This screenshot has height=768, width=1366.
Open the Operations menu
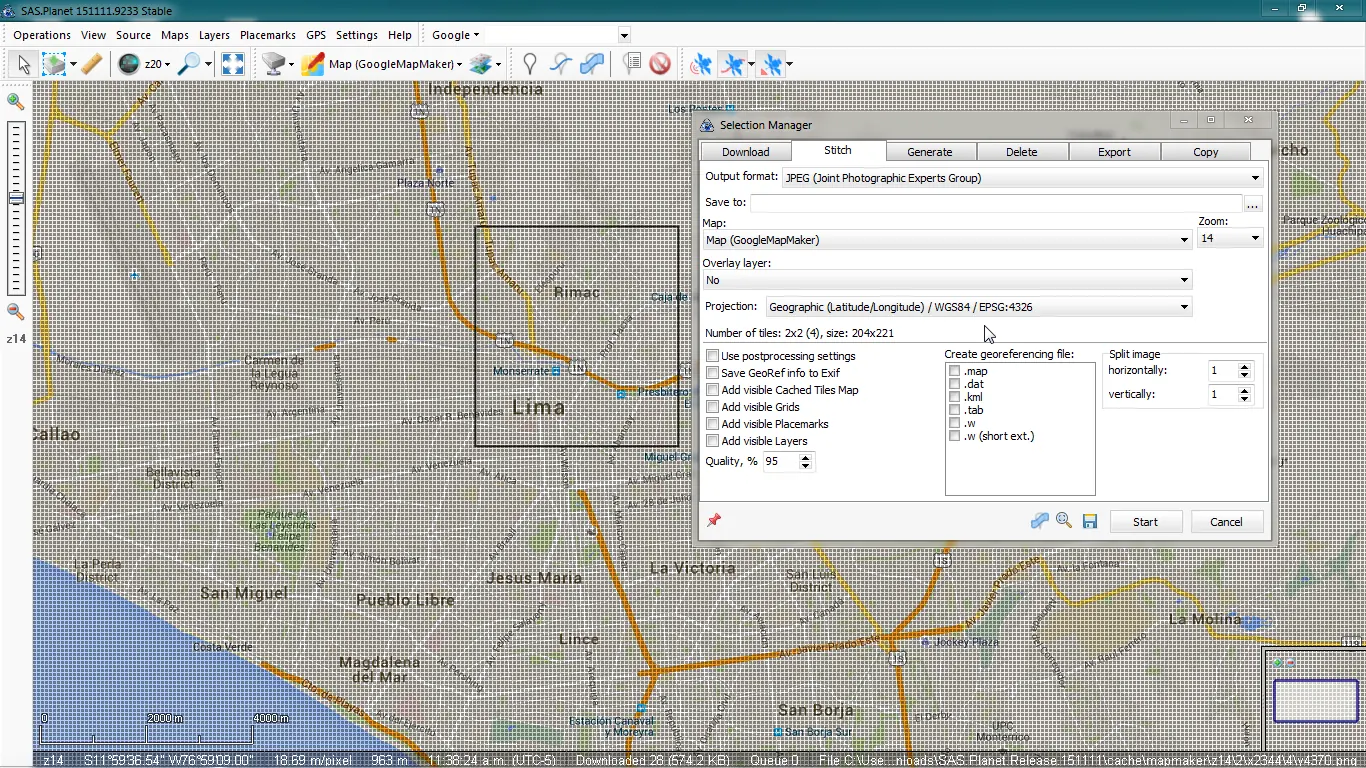[42, 35]
